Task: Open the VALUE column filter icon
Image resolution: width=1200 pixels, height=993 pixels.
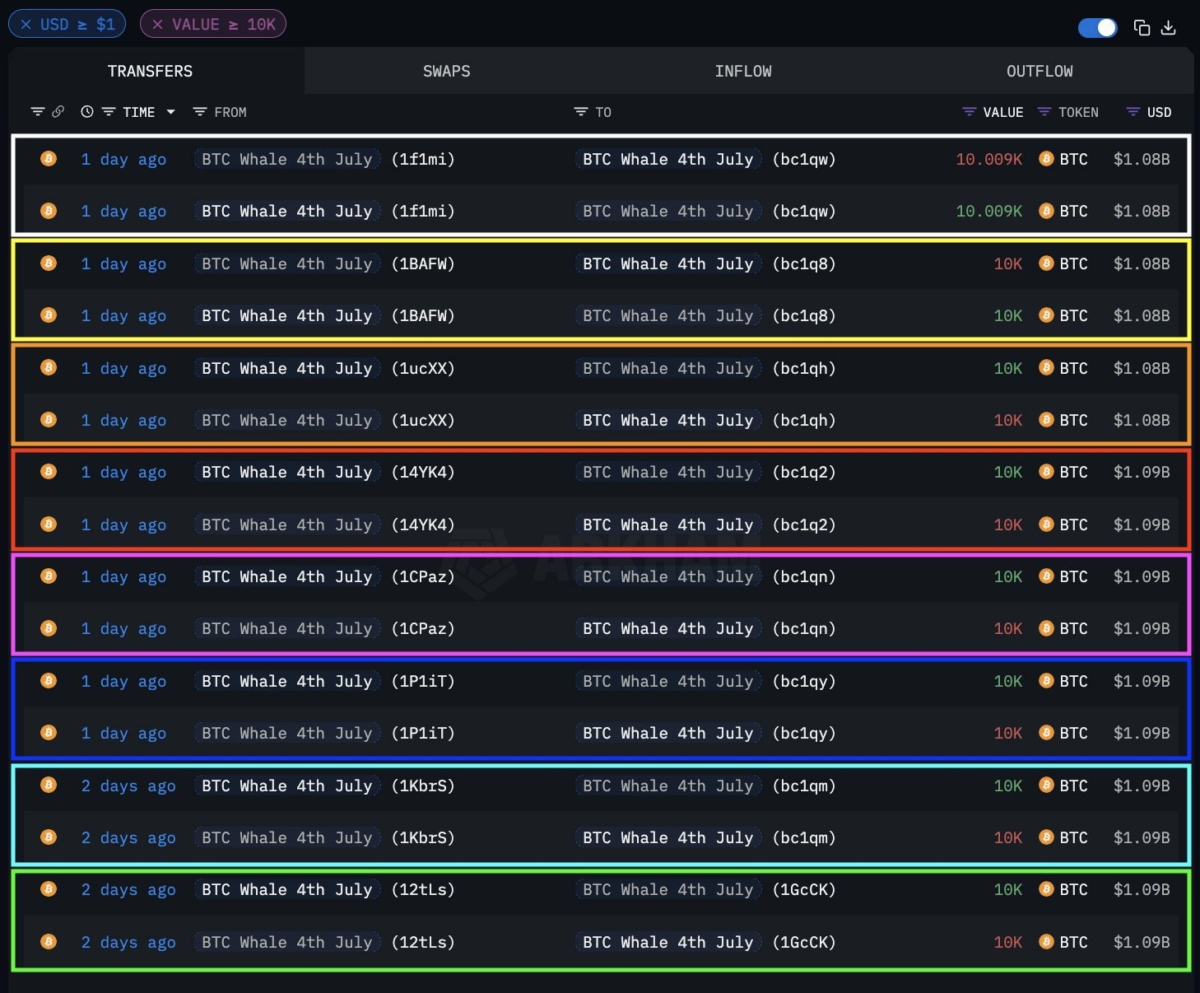Action: tap(968, 112)
